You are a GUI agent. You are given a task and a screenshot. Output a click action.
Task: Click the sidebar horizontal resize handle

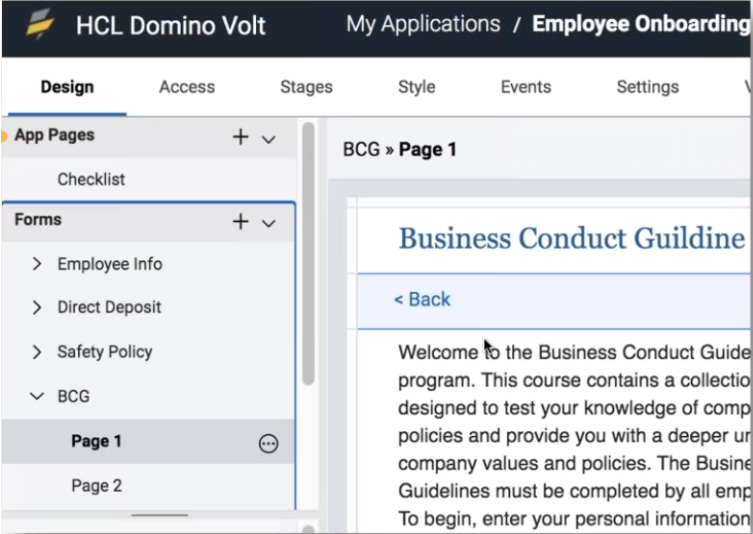(160, 515)
